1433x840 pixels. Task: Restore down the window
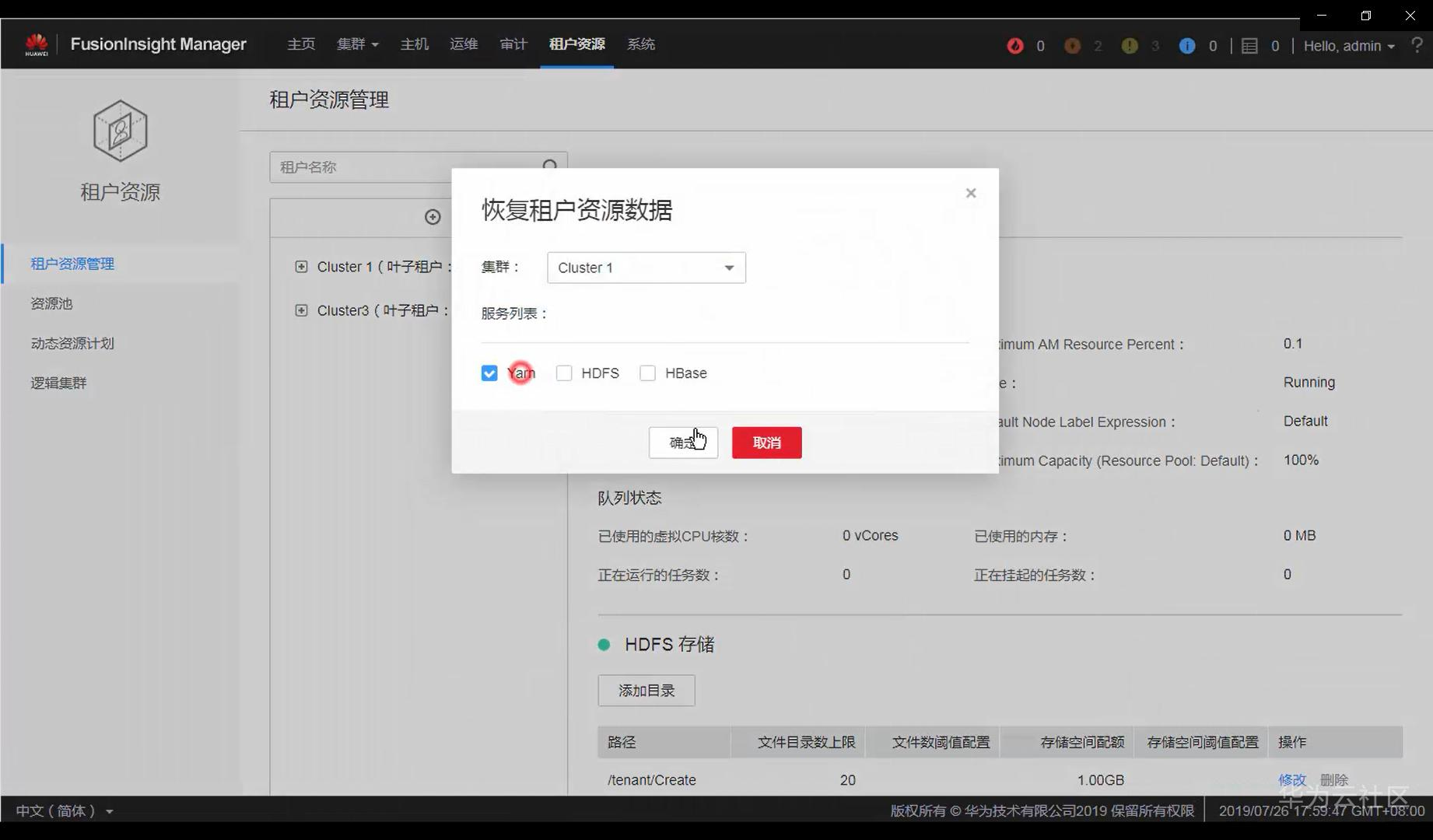pyautogui.click(x=1366, y=16)
